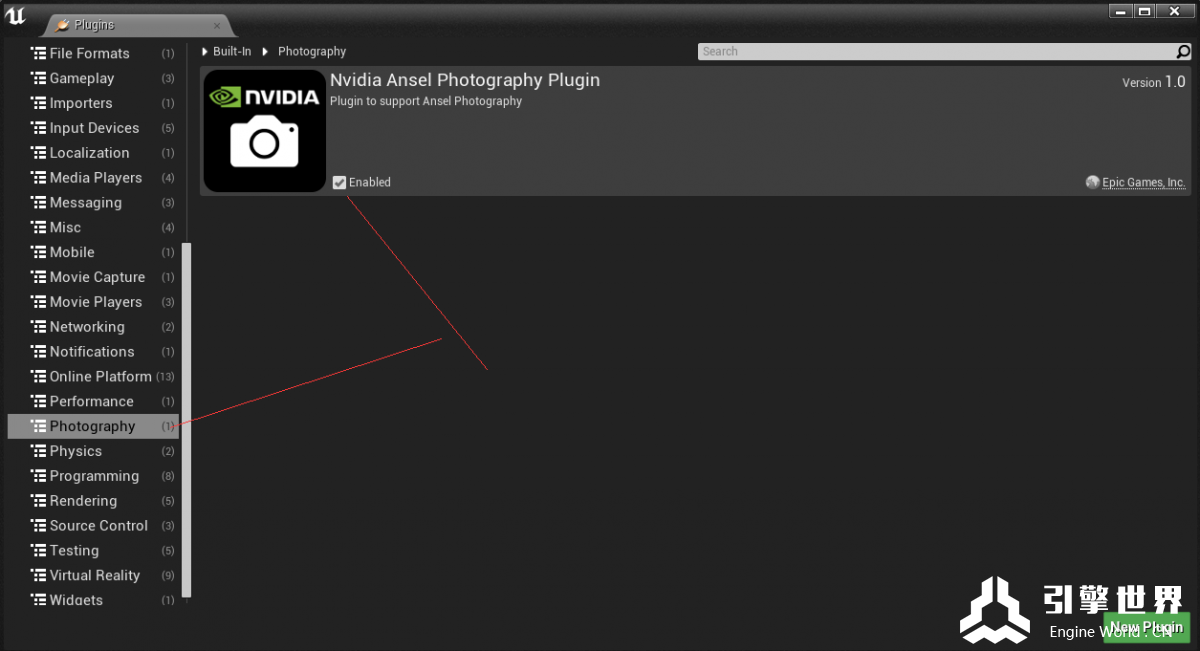Screen dimensions: 1200x651
Task: Select Input Devices in the category list
Action: [x=93, y=128]
